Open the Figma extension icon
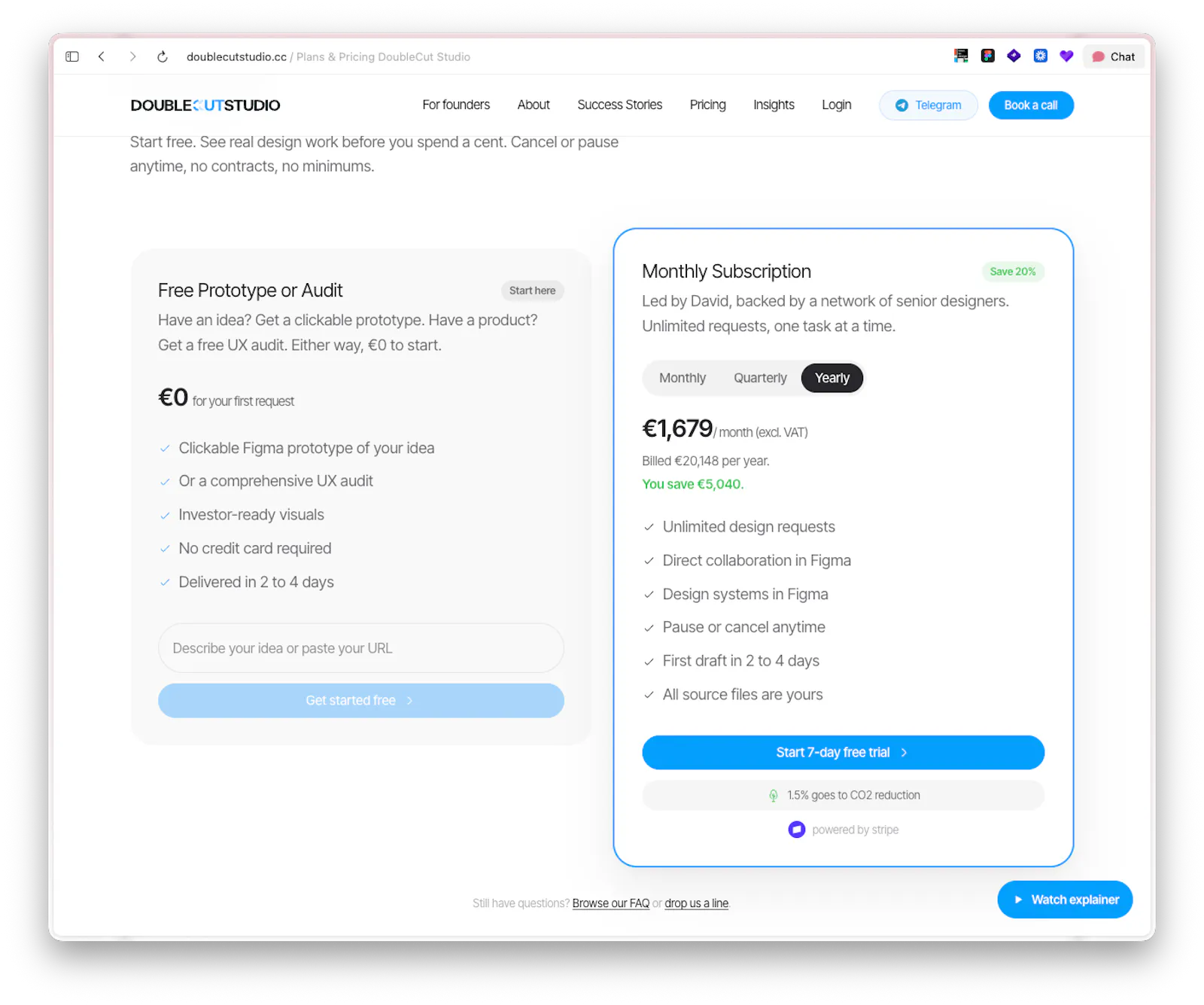 coord(987,56)
